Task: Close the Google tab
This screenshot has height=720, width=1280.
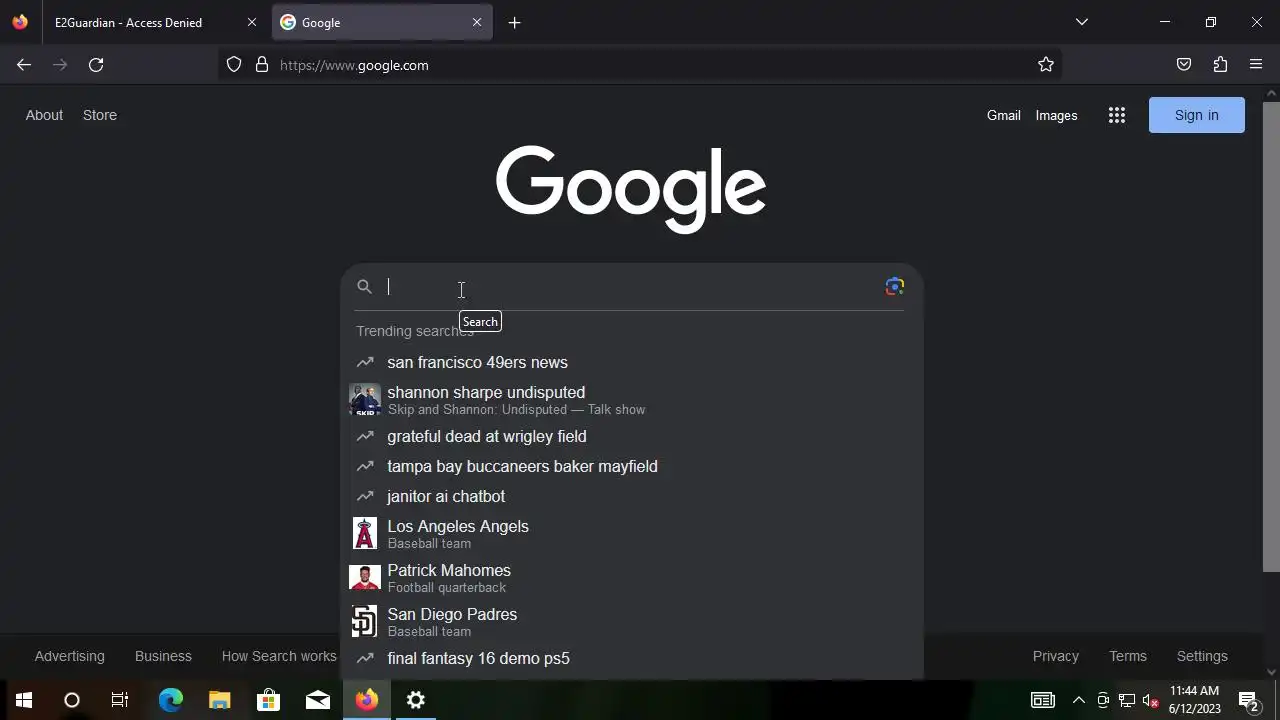Action: (x=477, y=22)
